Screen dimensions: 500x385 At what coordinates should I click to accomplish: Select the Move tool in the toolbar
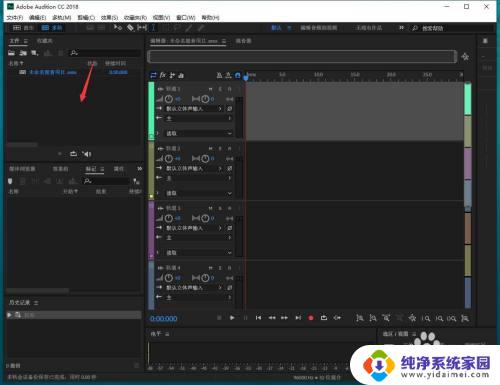[117, 28]
